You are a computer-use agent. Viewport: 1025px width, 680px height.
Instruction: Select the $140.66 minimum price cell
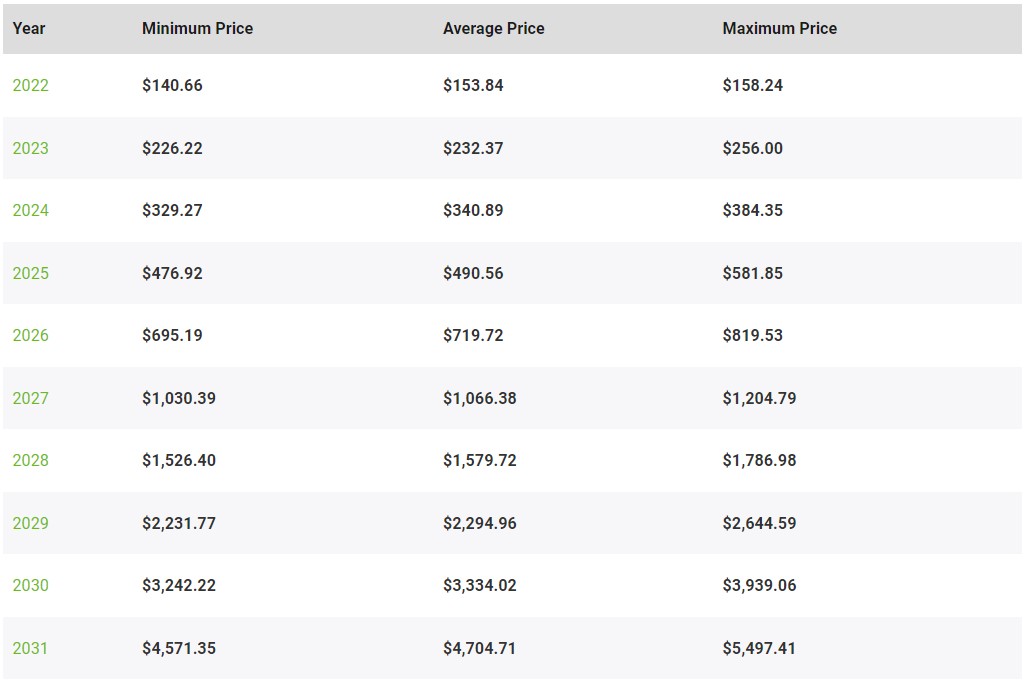[x=173, y=85]
